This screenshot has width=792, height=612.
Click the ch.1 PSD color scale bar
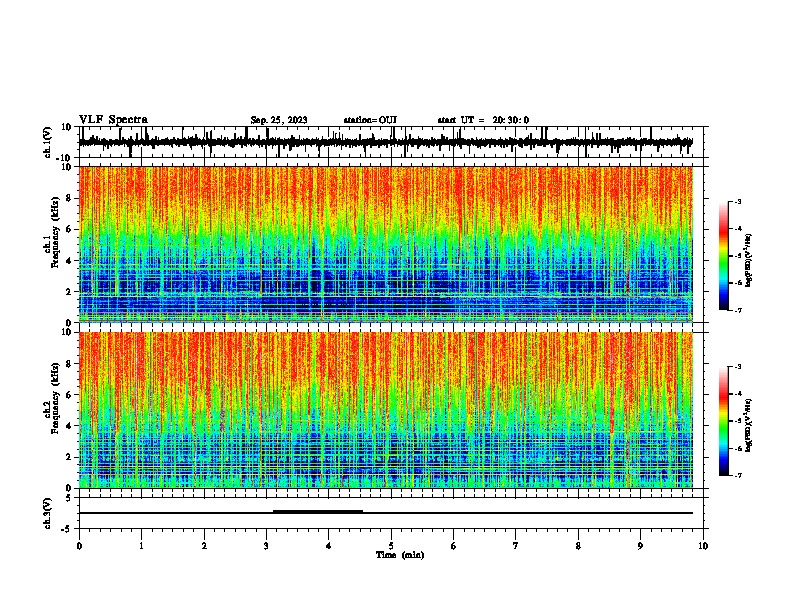click(723, 256)
